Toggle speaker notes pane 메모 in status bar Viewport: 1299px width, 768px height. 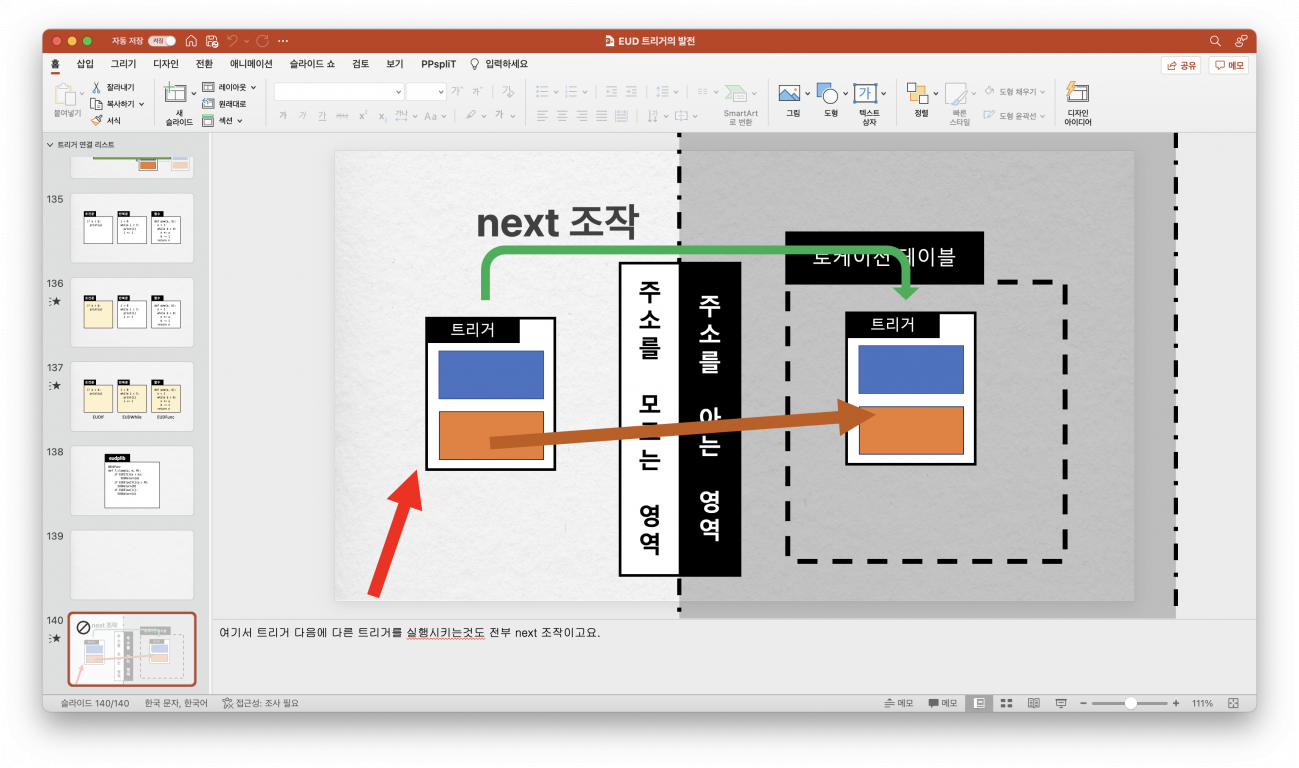click(x=899, y=703)
